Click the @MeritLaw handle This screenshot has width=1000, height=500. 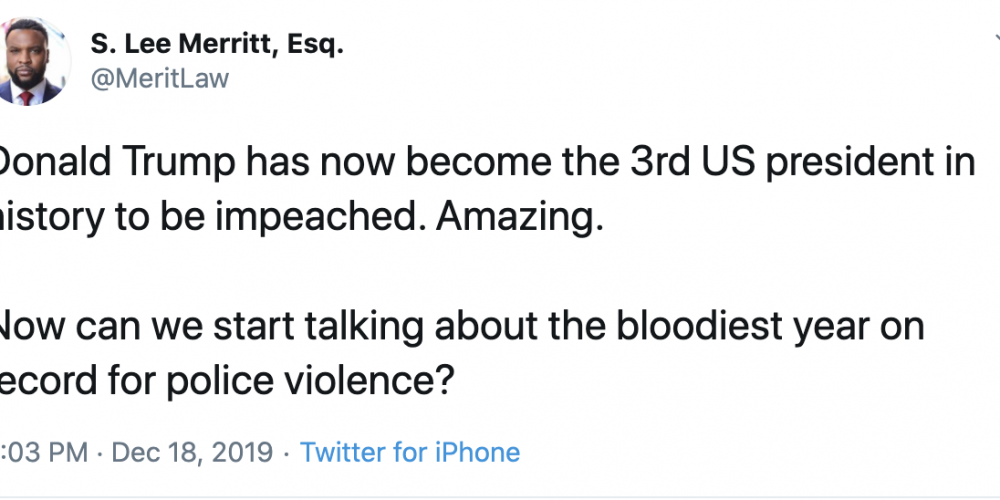(159, 78)
